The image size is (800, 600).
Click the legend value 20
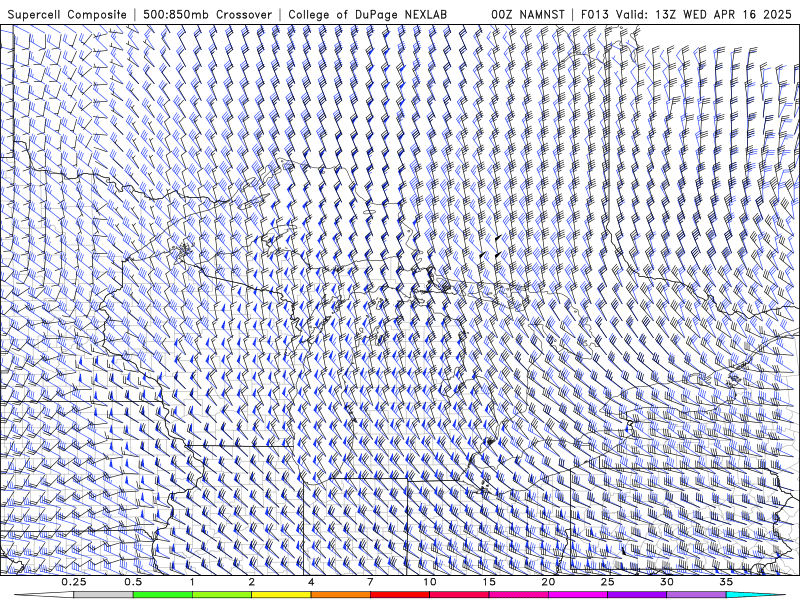(x=548, y=582)
